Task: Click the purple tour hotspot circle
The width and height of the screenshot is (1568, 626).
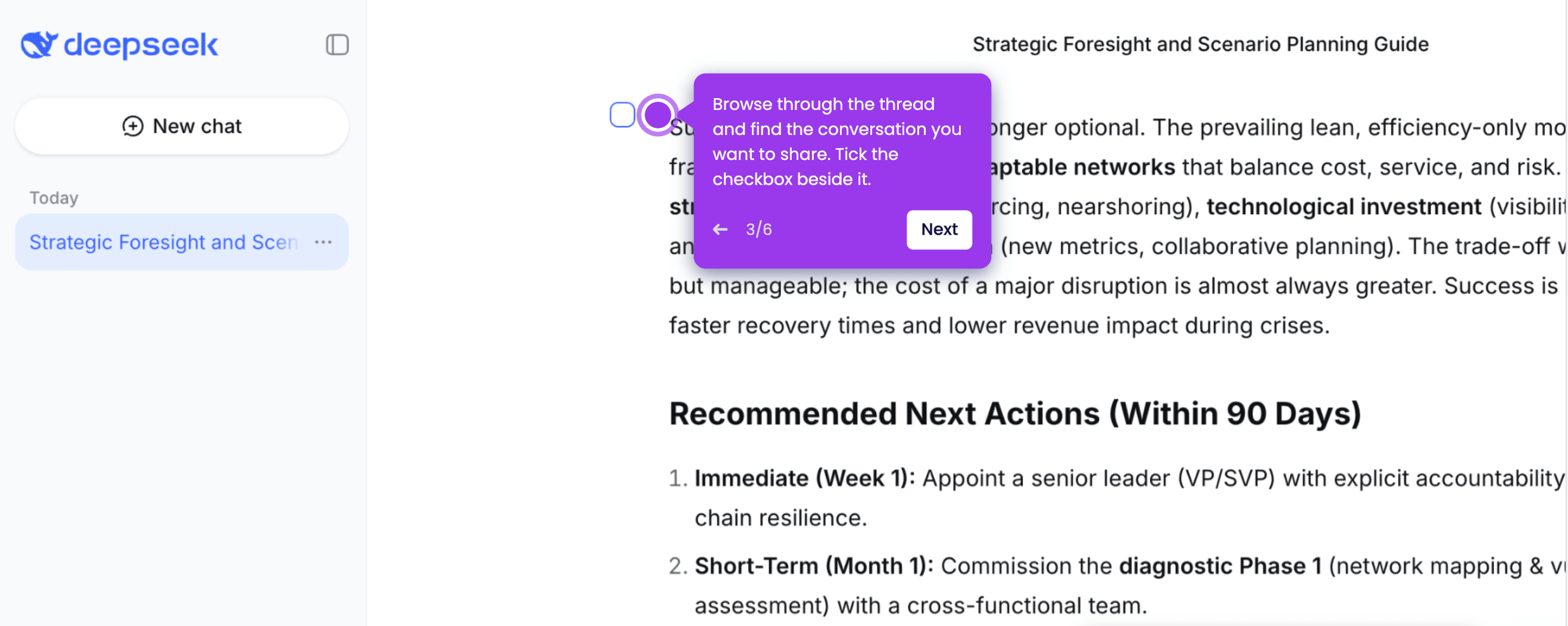Action: point(657,115)
